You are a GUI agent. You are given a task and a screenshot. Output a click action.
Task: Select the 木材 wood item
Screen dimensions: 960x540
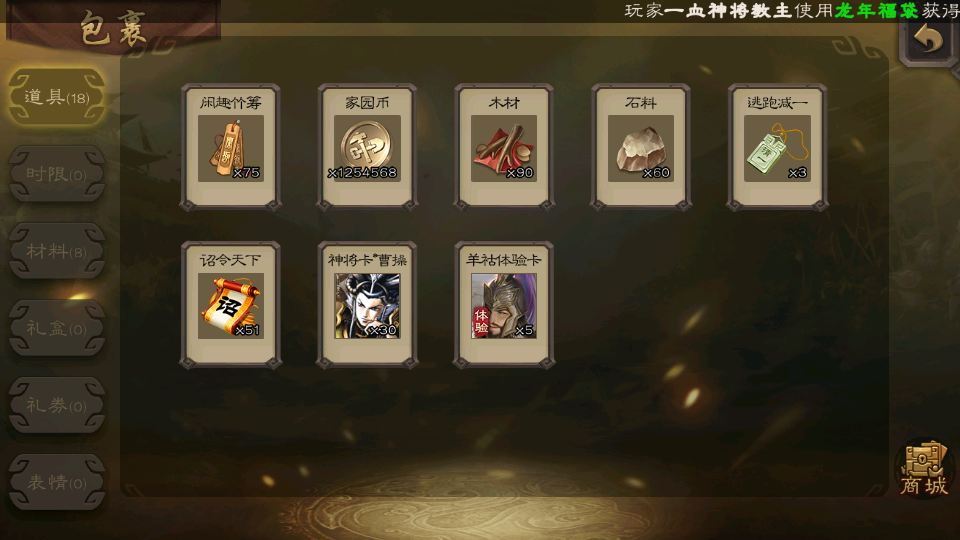coord(504,148)
